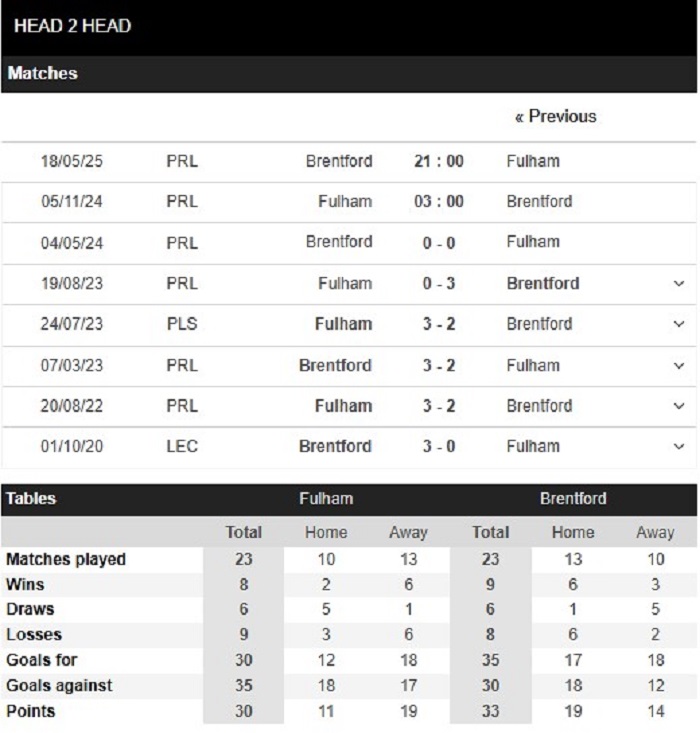Click the HEAD 2 HEAD title
Screen dimensions: 700x733
[73, 26]
